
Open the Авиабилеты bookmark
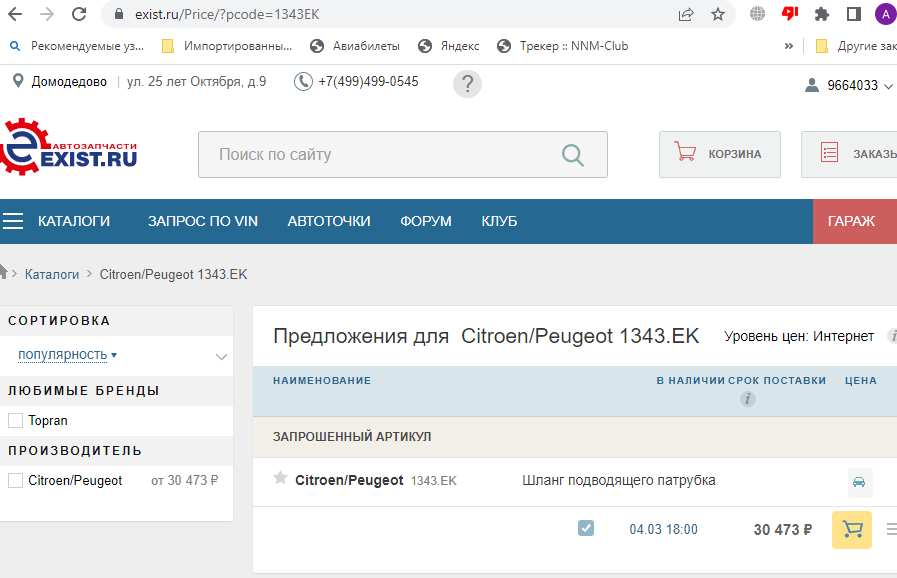coord(355,46)
